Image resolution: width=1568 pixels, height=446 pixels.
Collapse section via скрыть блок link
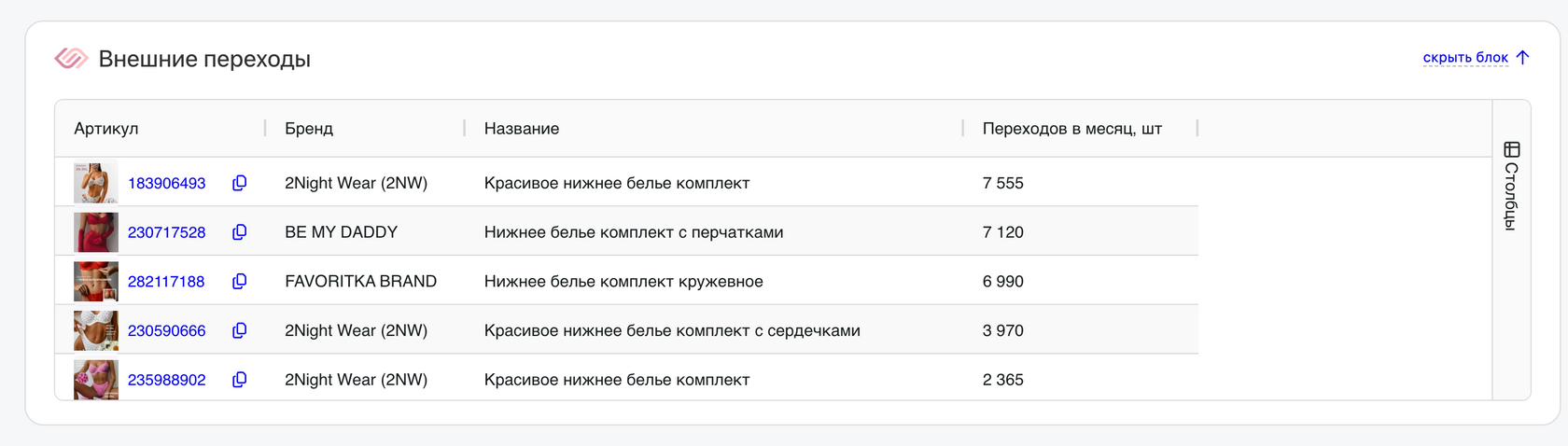[x=1464, y=58]
